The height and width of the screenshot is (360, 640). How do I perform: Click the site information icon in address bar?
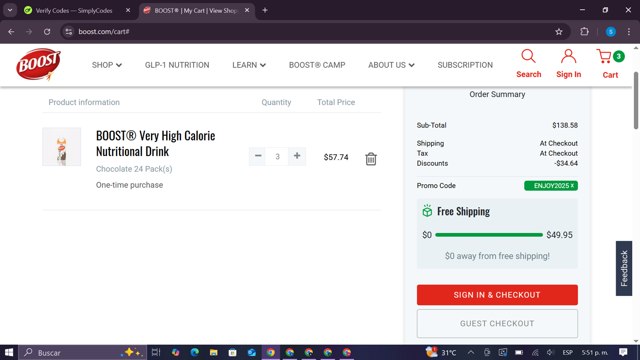pos(69,31)
